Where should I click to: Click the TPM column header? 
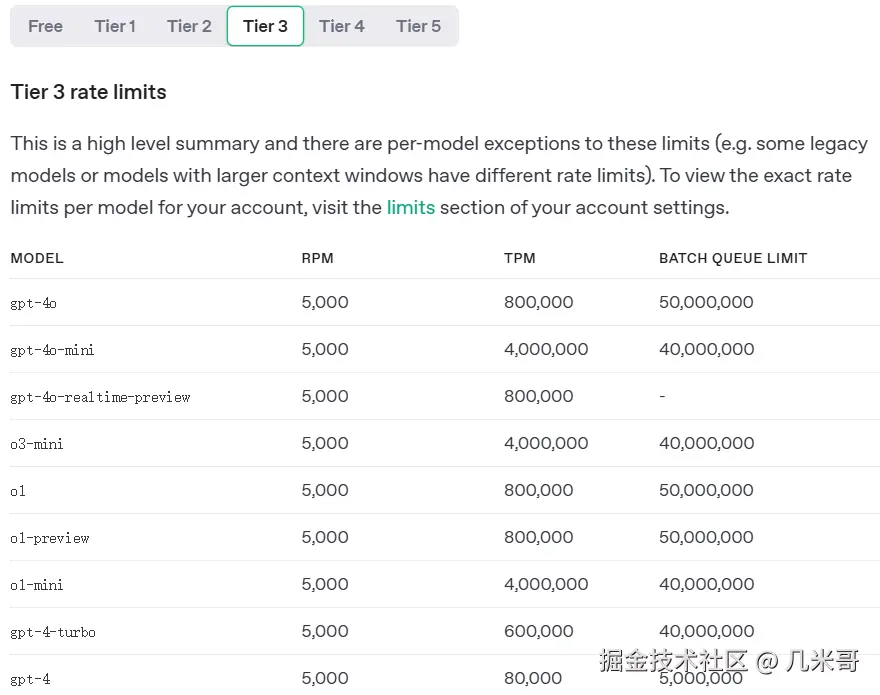tap(520, 258)
